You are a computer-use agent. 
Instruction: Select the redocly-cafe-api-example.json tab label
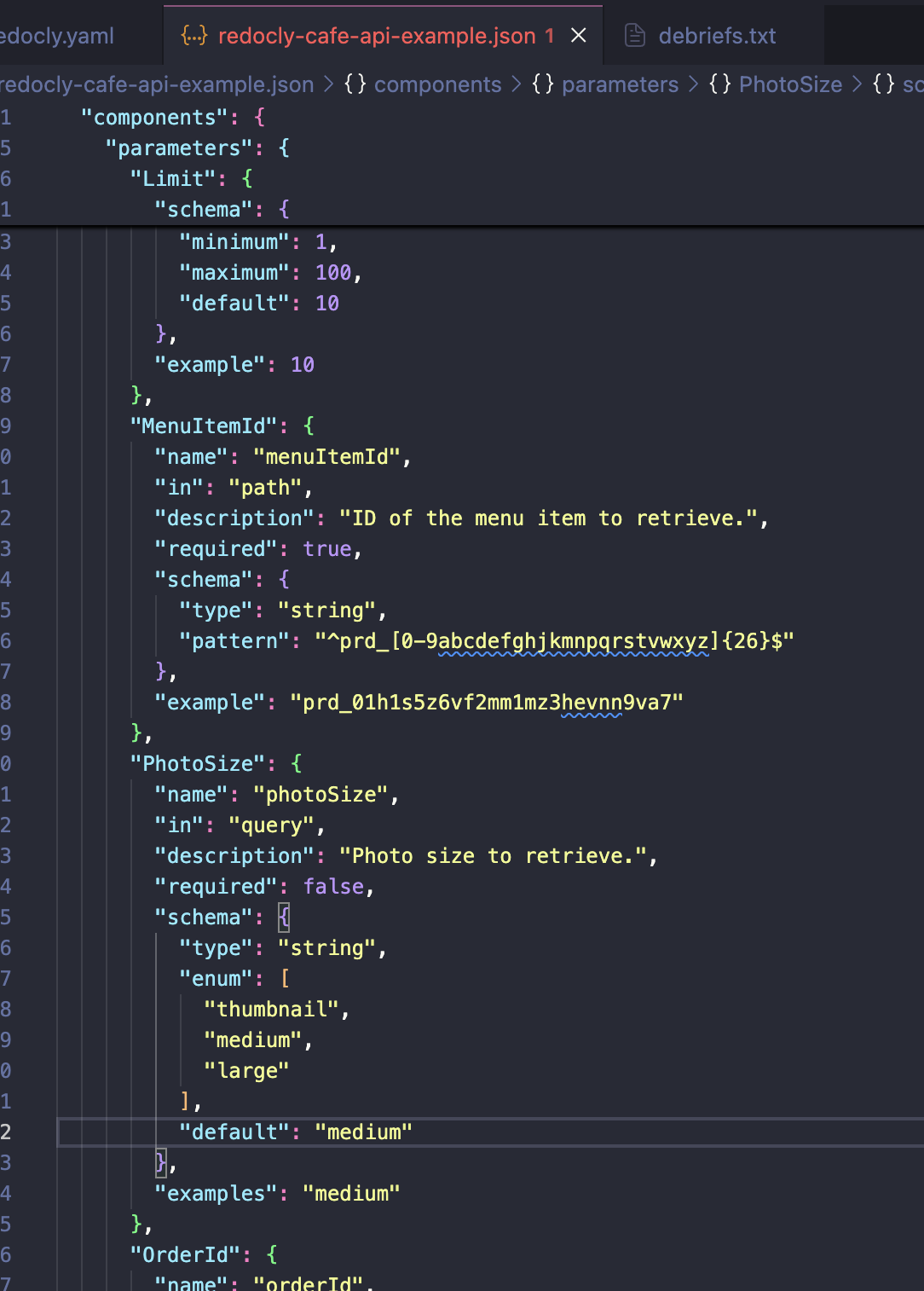click(377, 36)
